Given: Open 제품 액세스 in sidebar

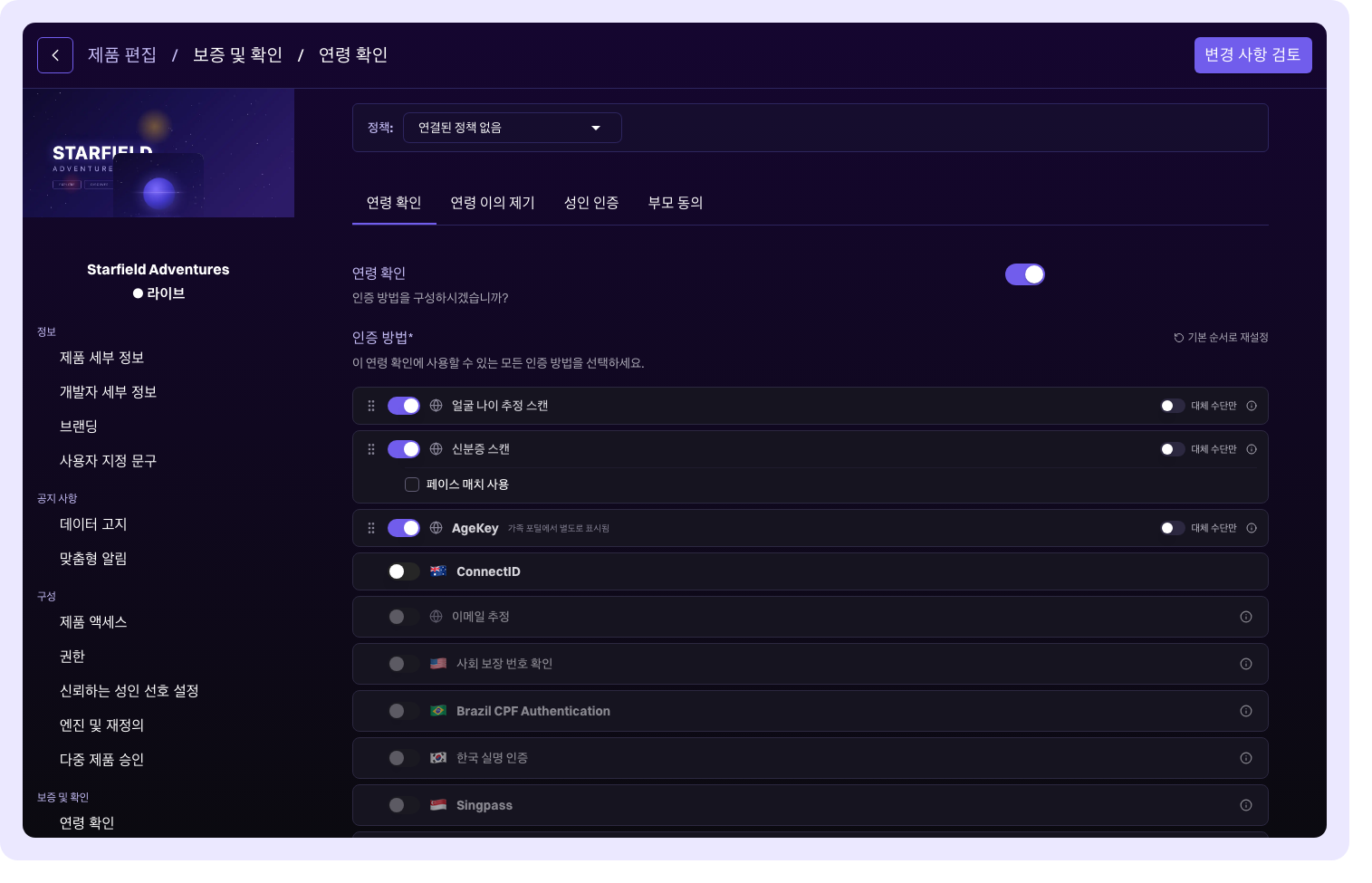Looking at the screenshot, I should tap(93, 622).
